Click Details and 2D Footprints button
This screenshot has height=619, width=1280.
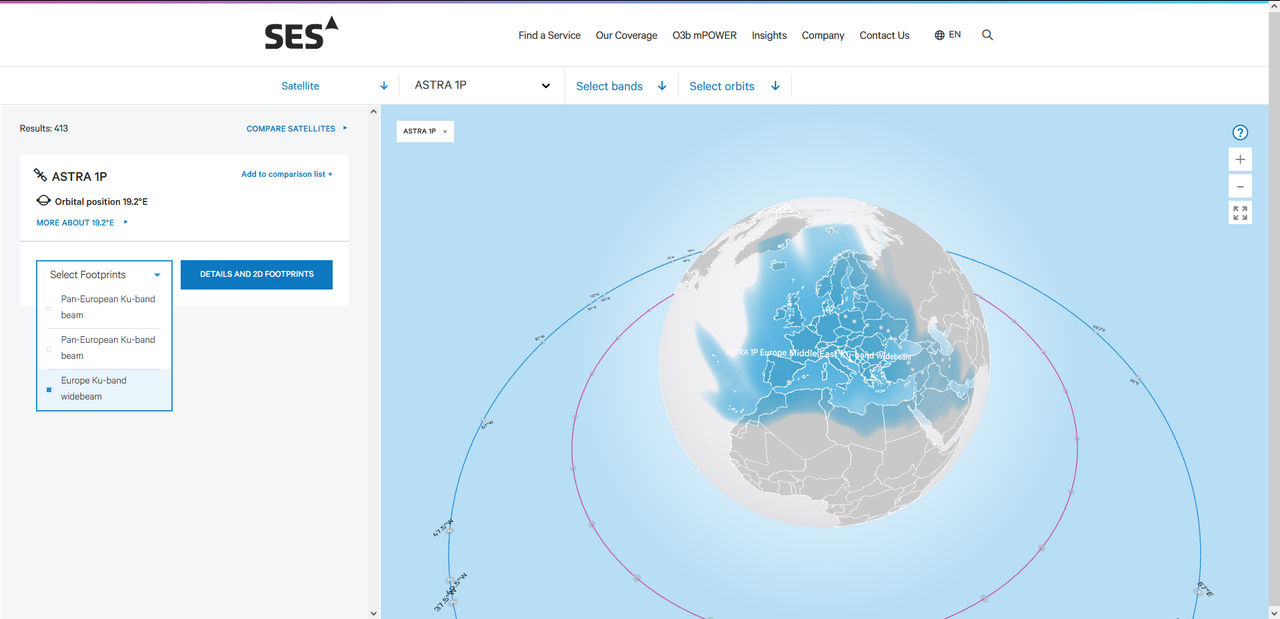point(257,275)
